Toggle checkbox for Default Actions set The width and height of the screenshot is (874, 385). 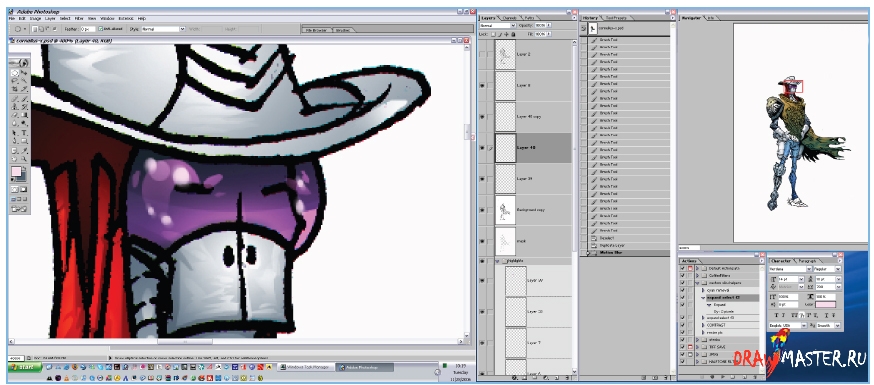683,268
